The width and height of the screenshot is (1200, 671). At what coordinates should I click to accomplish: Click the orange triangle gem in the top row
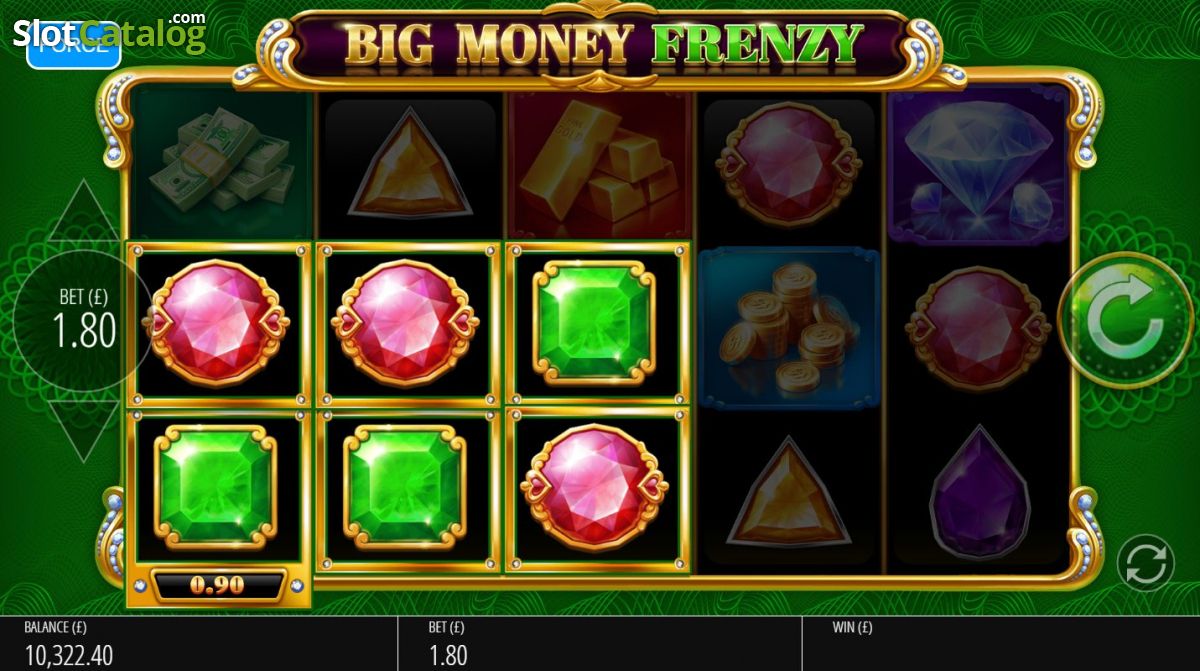click(410, 164)
